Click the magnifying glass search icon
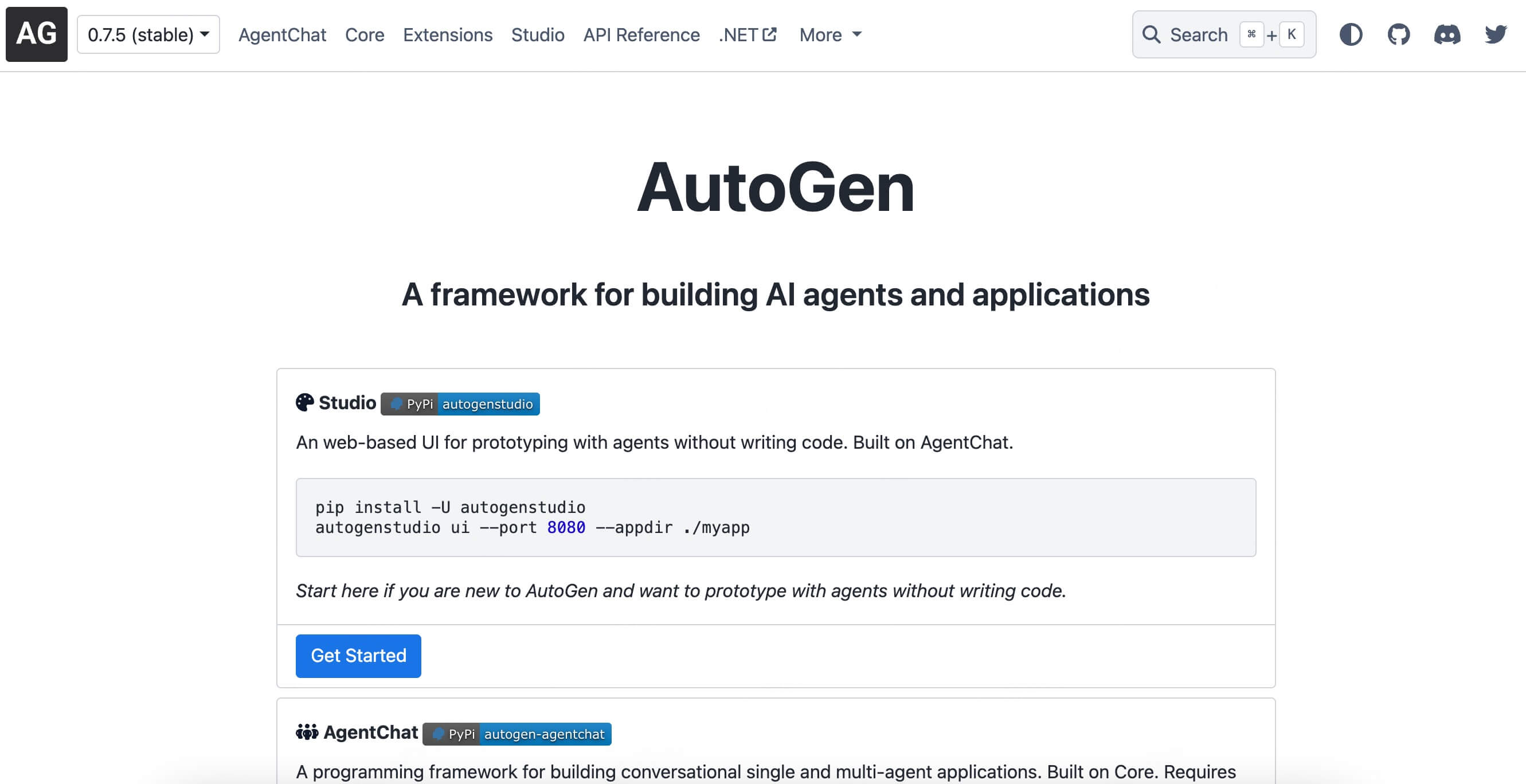Screen dimensions: 1526x784 point(1151,34)
